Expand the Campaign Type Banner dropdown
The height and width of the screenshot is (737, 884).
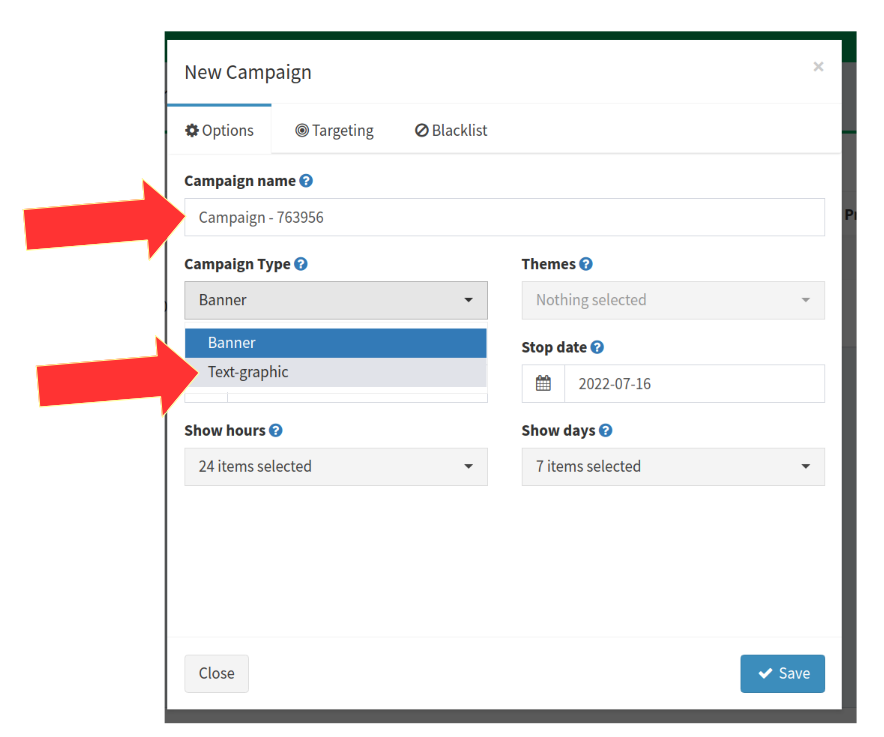coord(336,301)
